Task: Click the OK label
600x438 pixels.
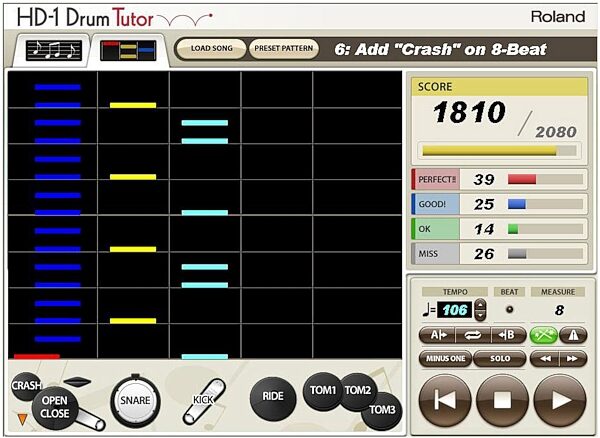Action: (424, 229)
